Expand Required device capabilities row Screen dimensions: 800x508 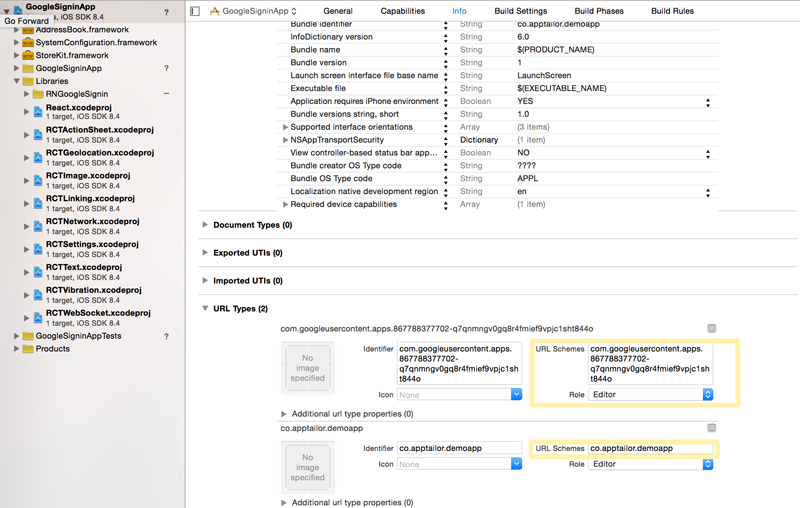[x=285, y=204]
